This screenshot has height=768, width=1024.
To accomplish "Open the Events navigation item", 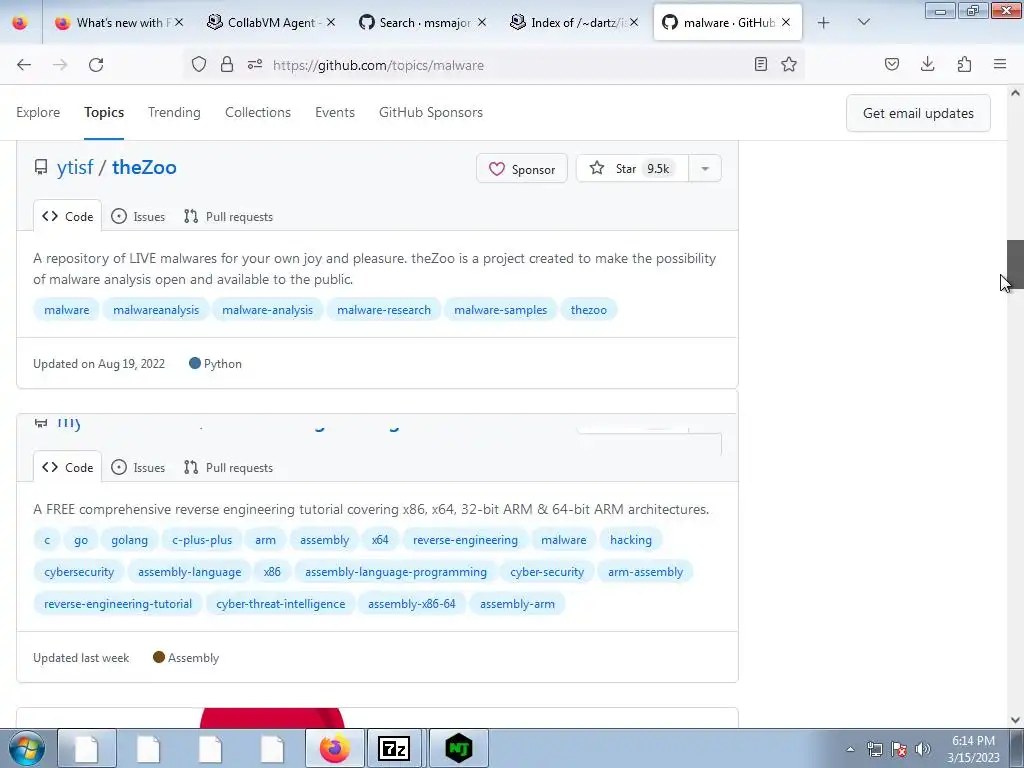I will 335,112.
